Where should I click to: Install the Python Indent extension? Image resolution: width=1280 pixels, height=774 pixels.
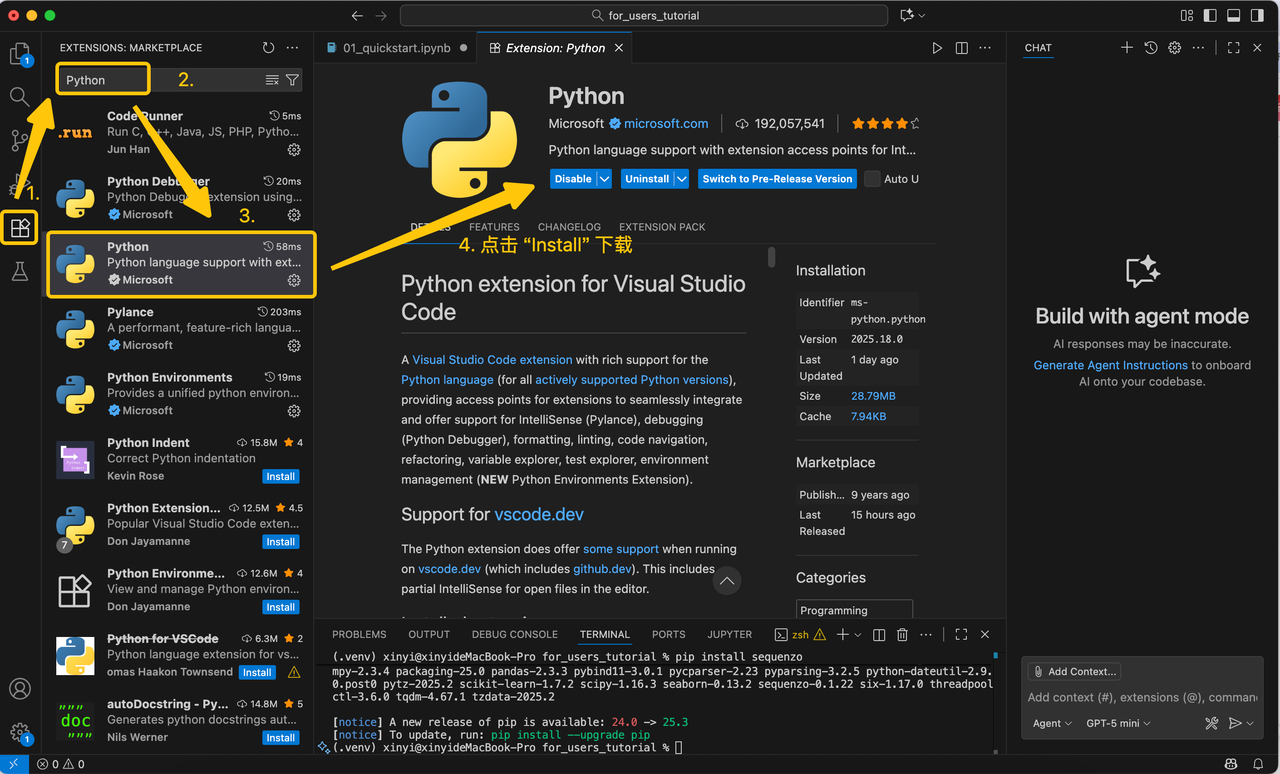coord(280,477)
